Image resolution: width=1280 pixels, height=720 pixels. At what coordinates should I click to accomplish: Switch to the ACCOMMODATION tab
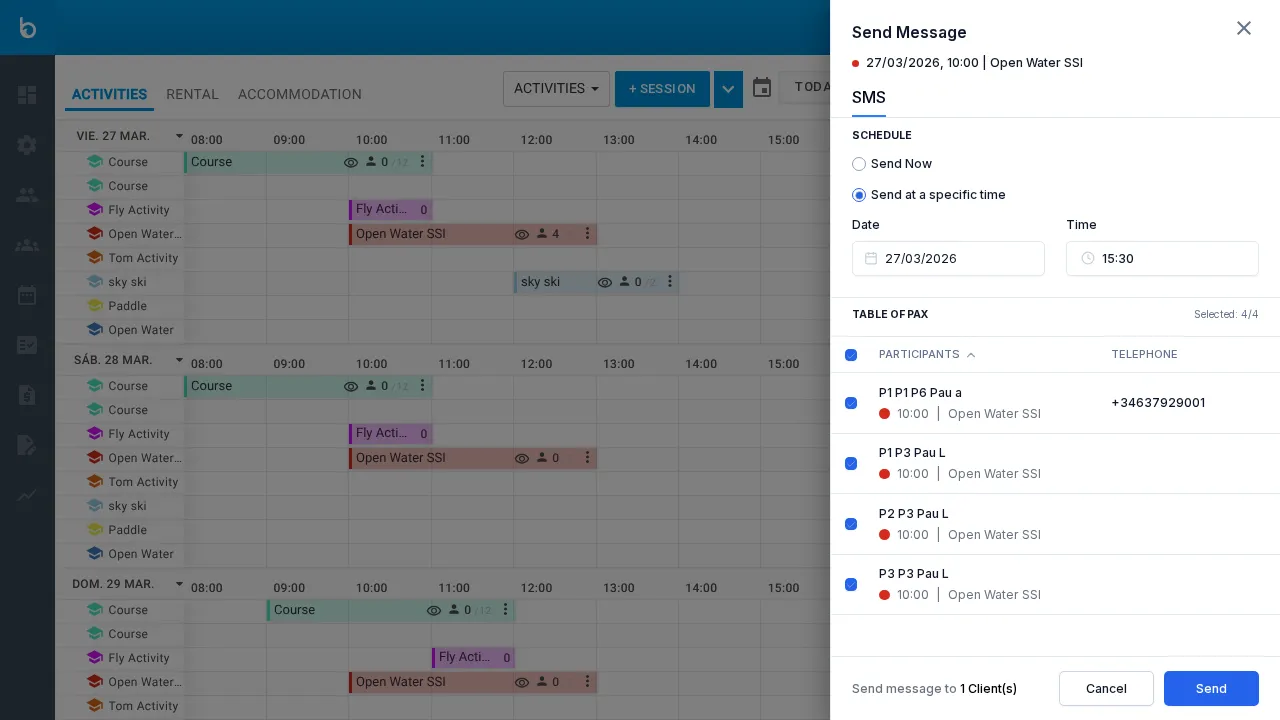pos(299,94)
